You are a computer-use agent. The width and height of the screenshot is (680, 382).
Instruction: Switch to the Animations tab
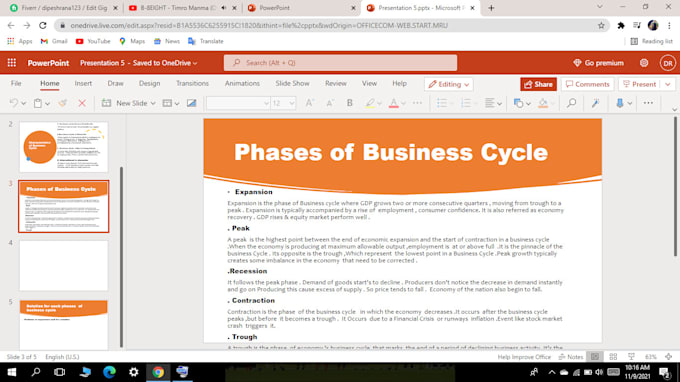coord(242,83)
